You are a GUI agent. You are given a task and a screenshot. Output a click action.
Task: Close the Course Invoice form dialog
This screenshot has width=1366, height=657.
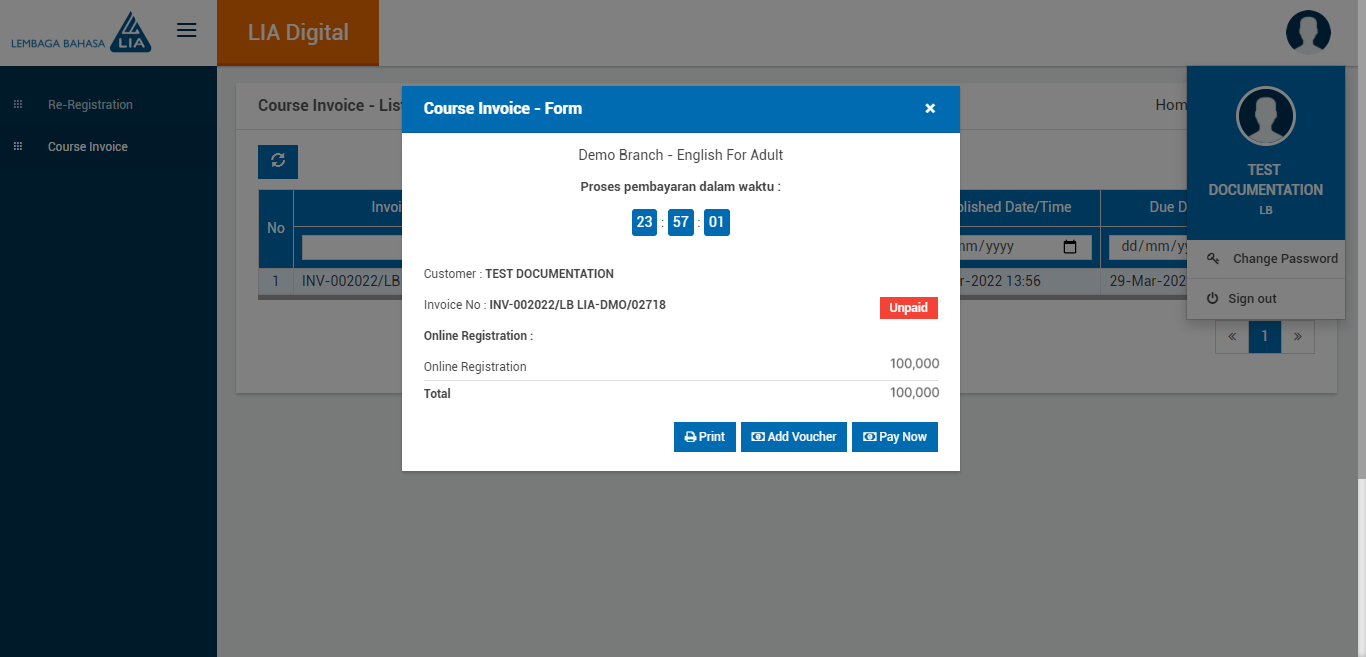(930, 108)
